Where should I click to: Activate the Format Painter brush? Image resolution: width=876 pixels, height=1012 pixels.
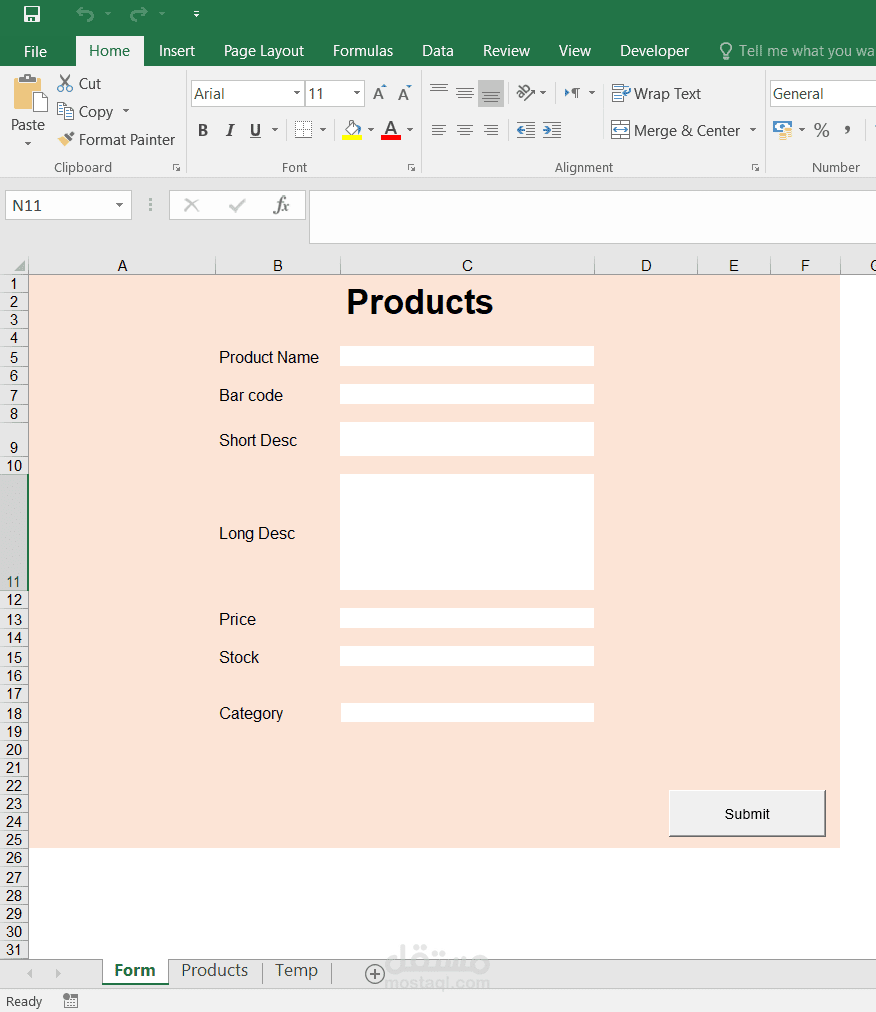point(116,139)
